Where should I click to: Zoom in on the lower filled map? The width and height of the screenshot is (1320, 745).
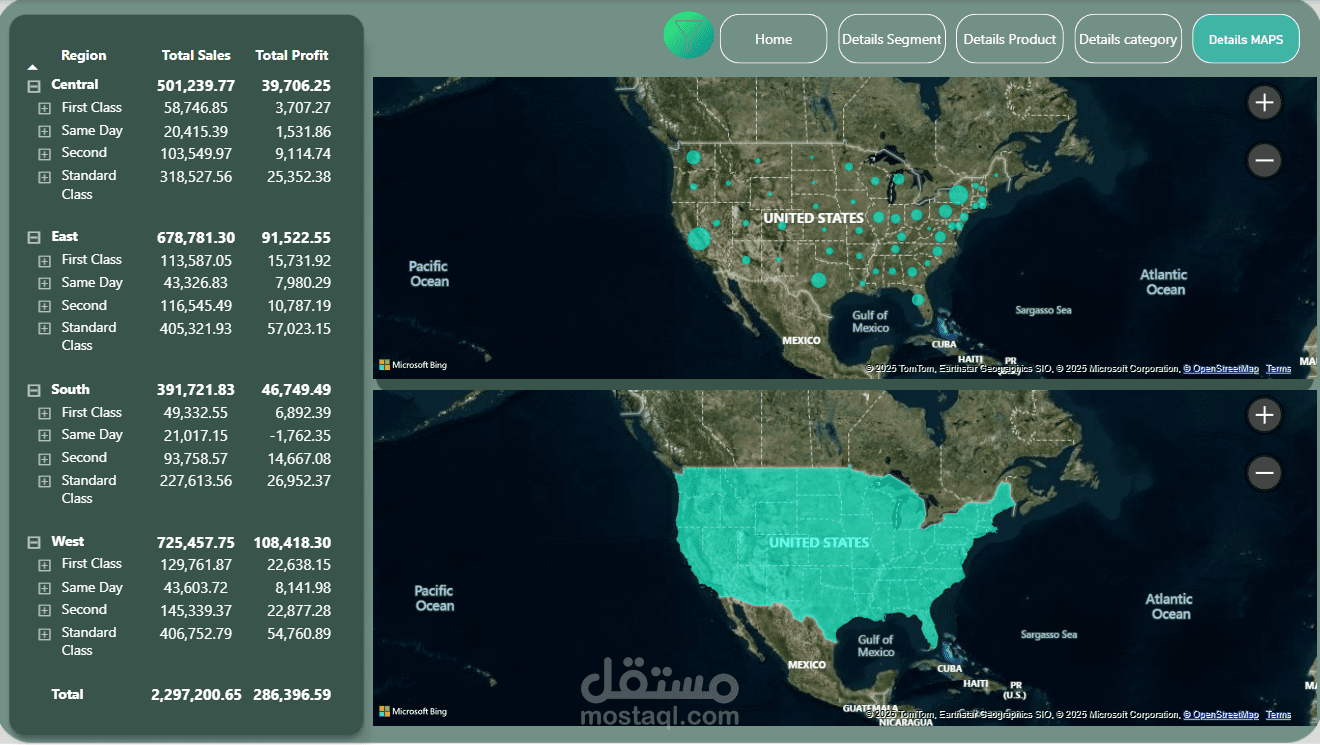1264,415
